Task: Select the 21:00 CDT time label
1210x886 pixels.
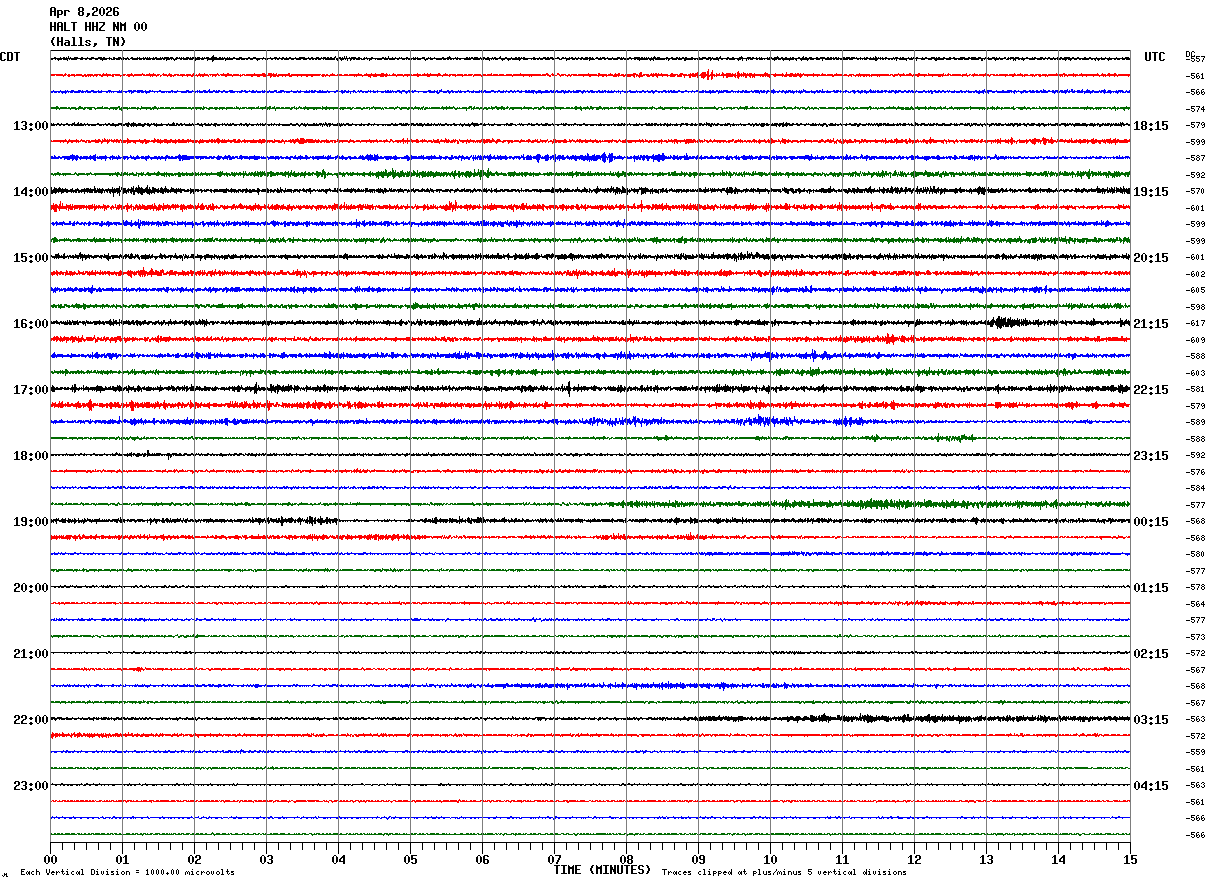Action: pyautogui.click(x=31, y=654)
